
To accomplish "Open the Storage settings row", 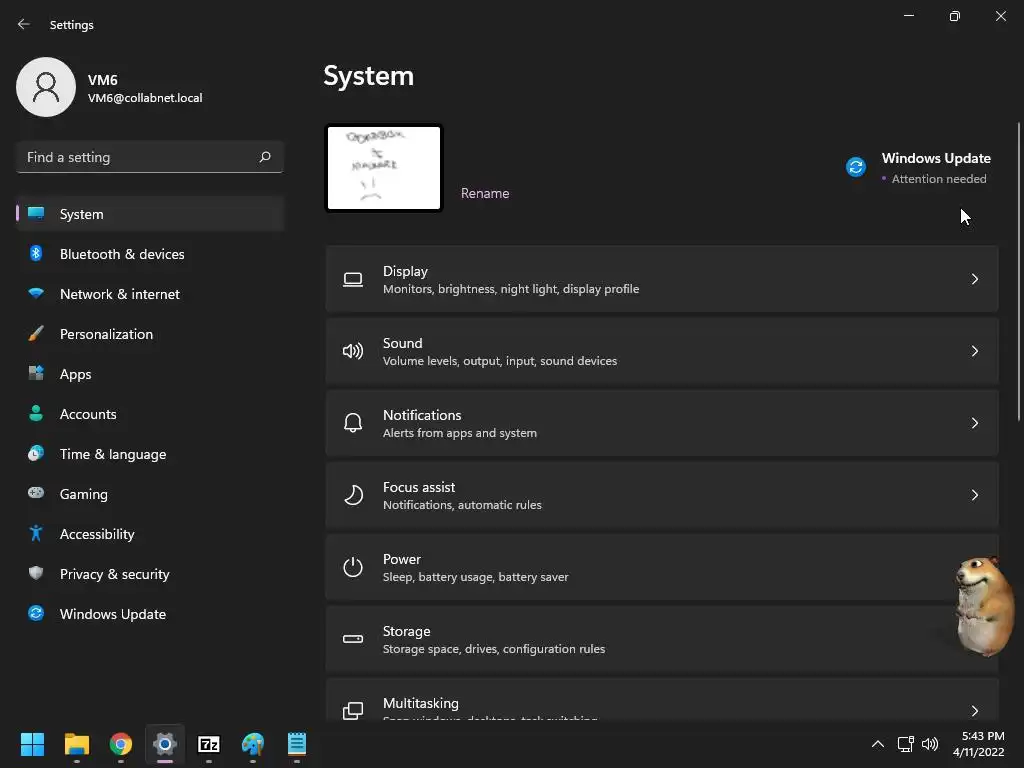I will coord(662,639).
